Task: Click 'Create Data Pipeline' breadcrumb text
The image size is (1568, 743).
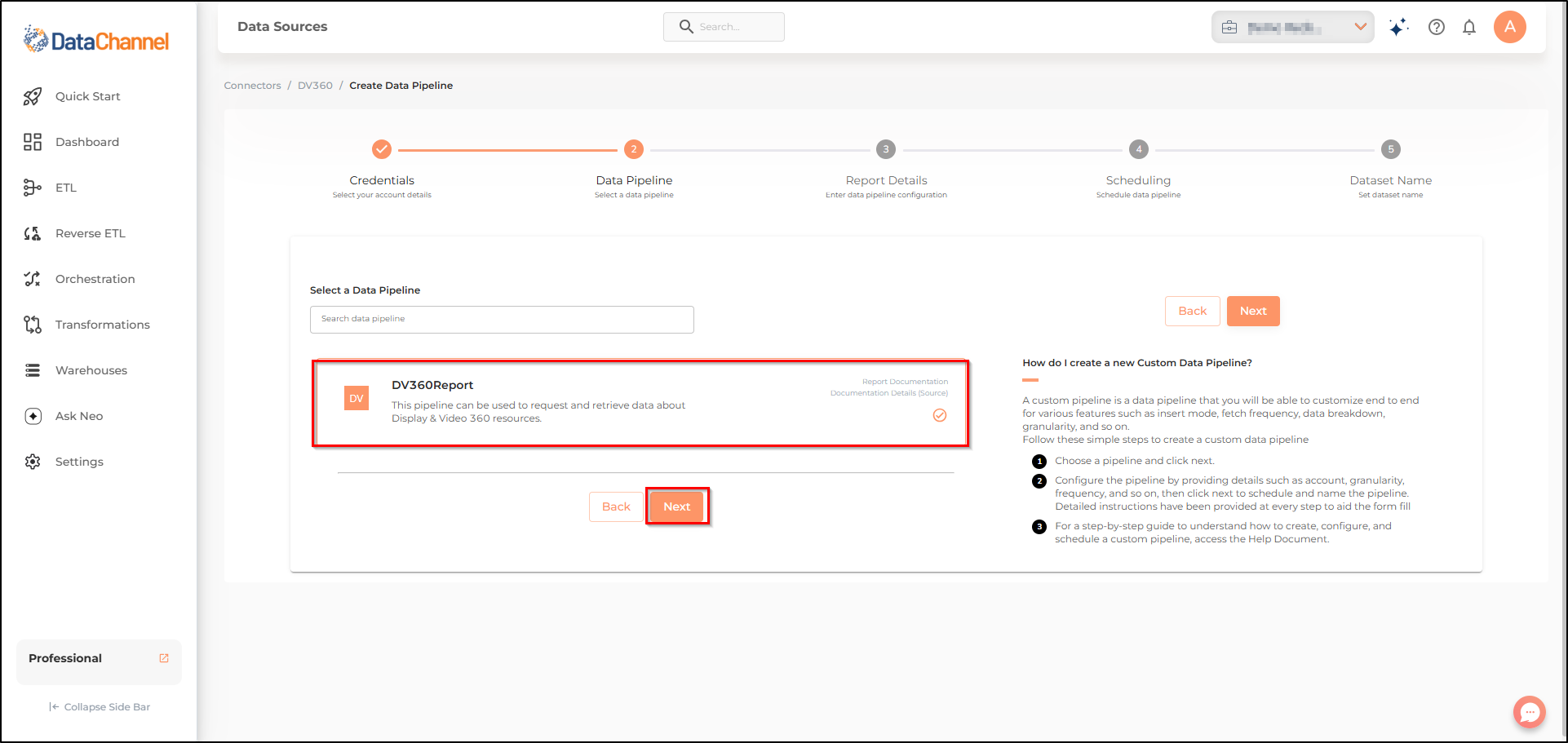Action: (401, 86)
